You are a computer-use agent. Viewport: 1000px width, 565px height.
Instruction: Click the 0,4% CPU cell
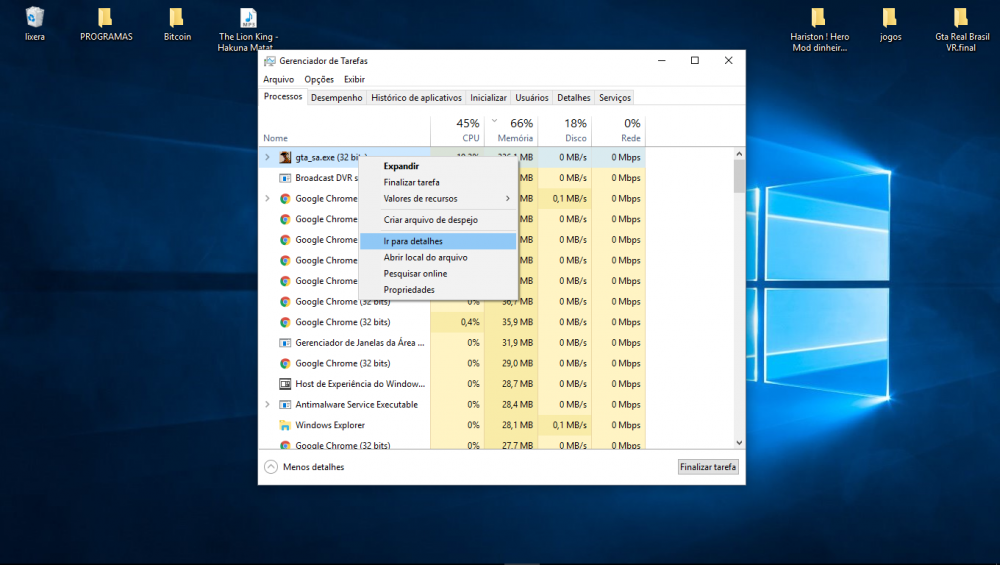(x=457, y=322)
